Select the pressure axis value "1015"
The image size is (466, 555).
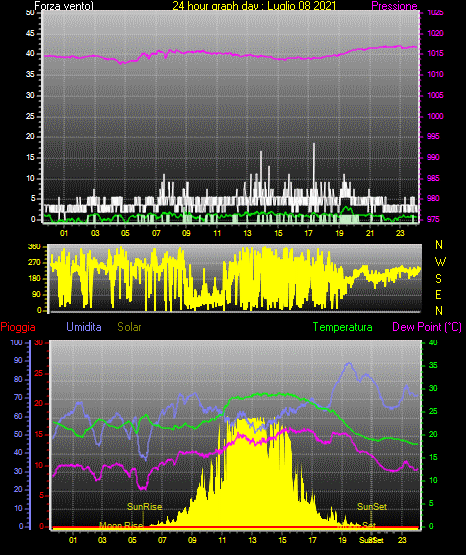point(435,53)
